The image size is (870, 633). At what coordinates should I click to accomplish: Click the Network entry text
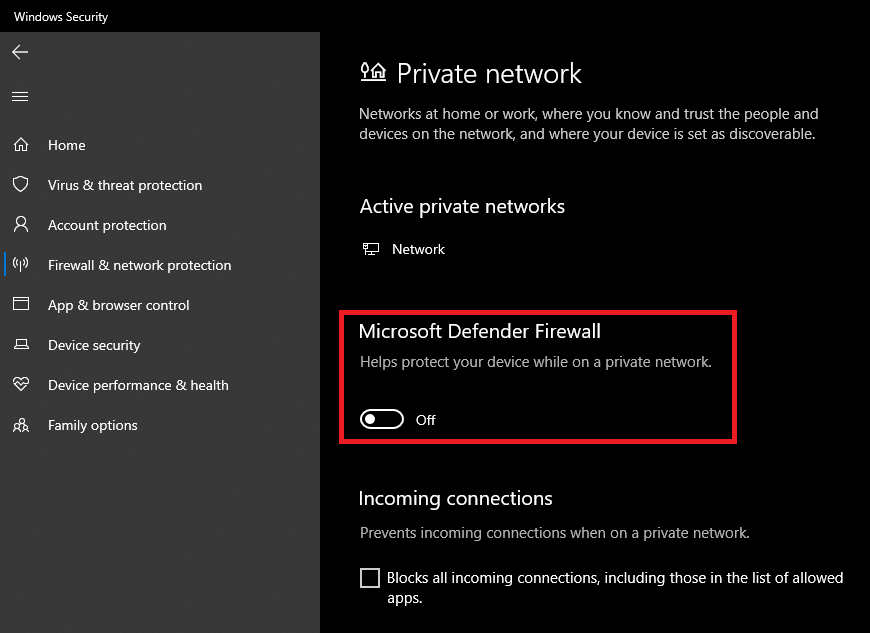point(418,248)
